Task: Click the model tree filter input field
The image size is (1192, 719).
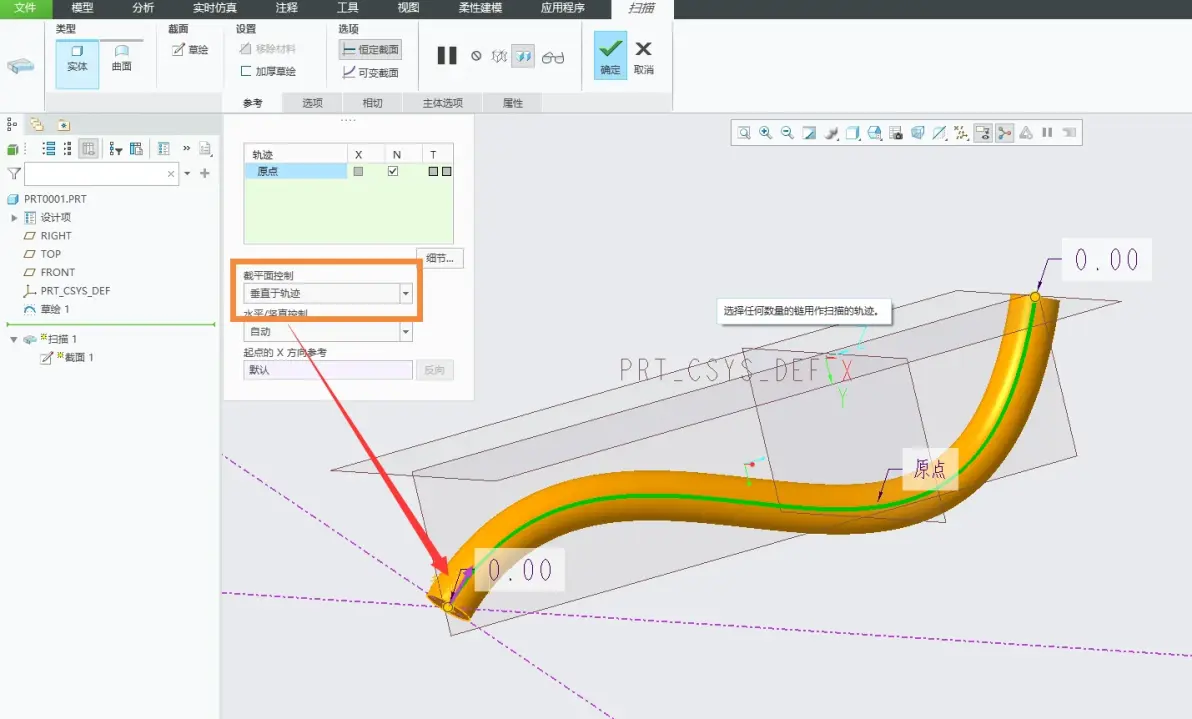Action: pos(101,173)
